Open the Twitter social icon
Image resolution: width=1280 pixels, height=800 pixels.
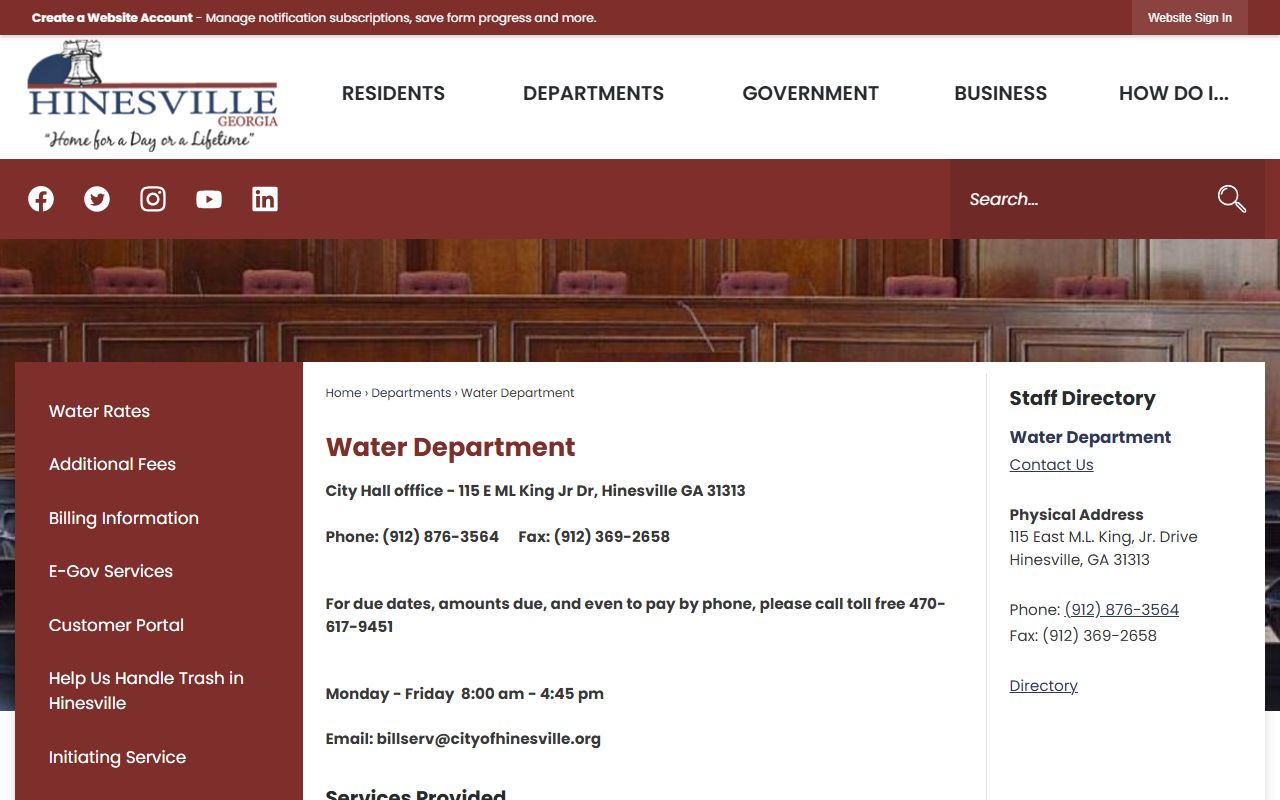[x=97, y=199]
